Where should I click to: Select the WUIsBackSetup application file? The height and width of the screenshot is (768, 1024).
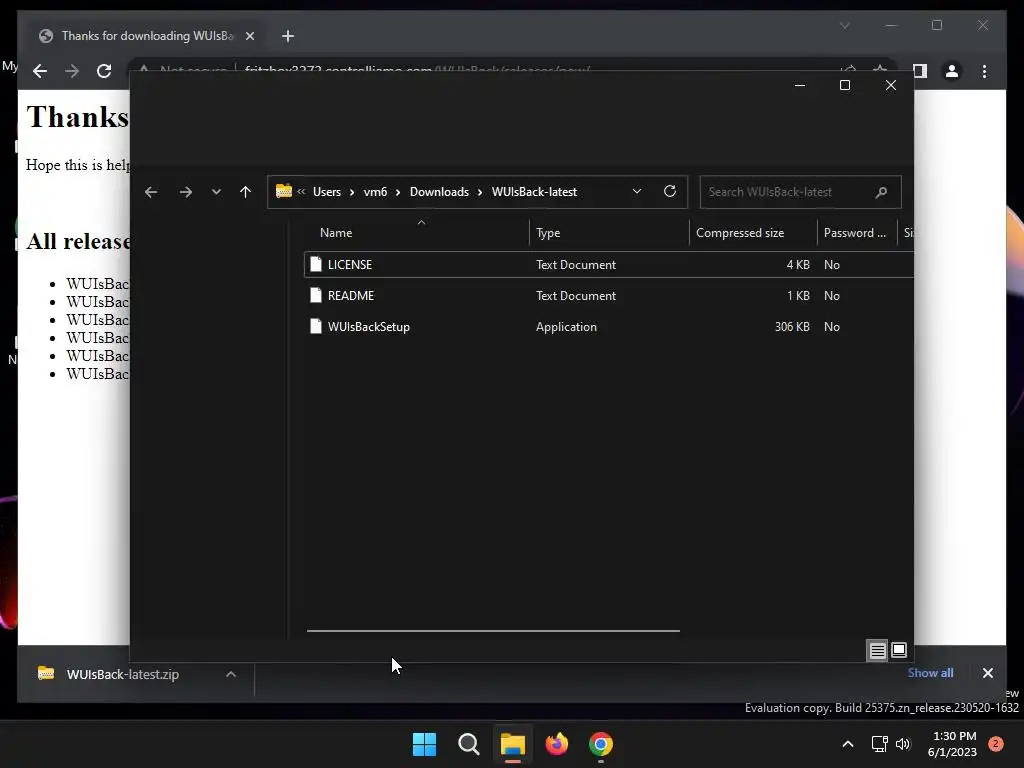(x=609, y=327)
